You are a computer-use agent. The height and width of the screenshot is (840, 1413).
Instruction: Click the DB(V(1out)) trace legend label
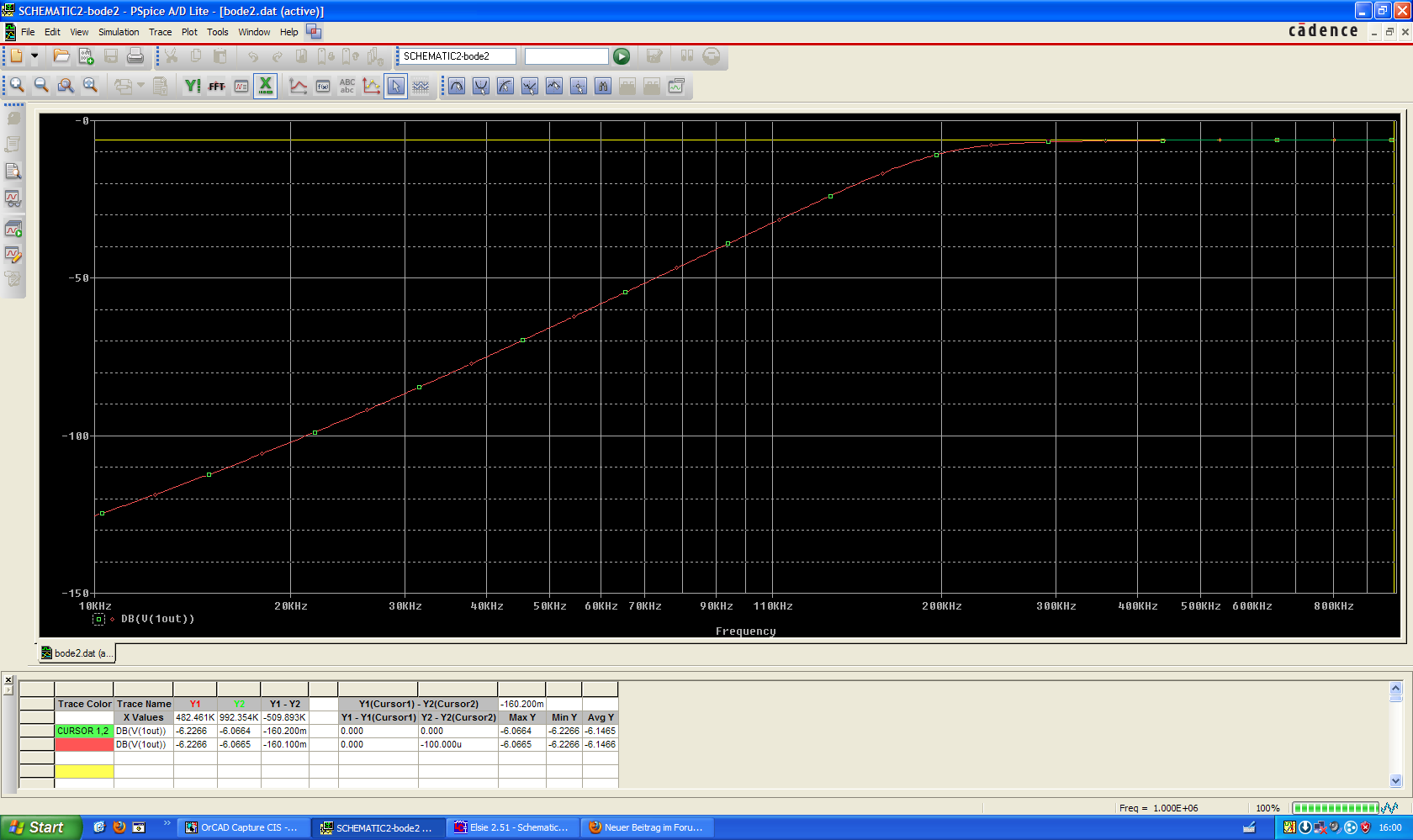tap(157, 619)
